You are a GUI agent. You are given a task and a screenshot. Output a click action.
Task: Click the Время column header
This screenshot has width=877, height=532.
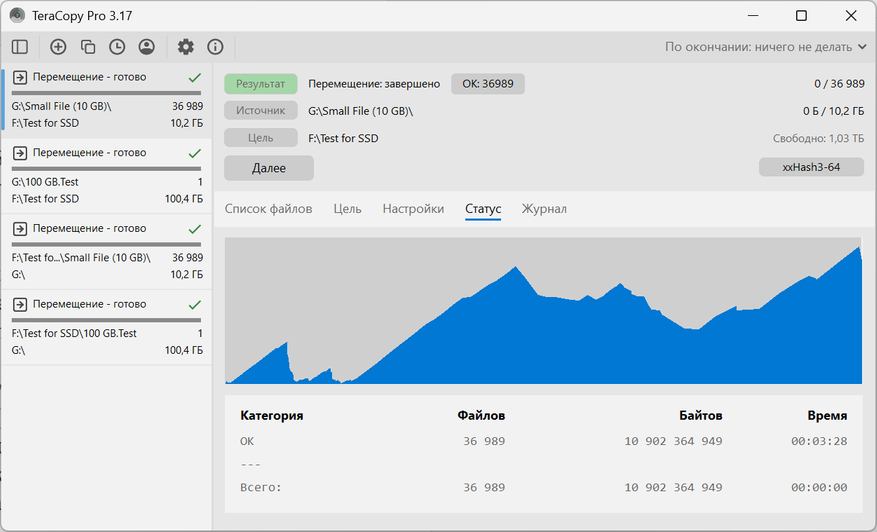(827, 416)
